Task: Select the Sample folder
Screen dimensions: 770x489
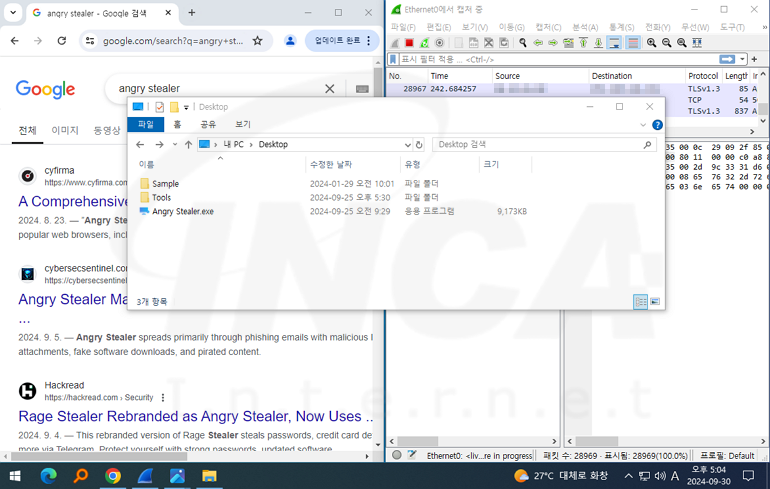Action: click(x=165, y=184)
